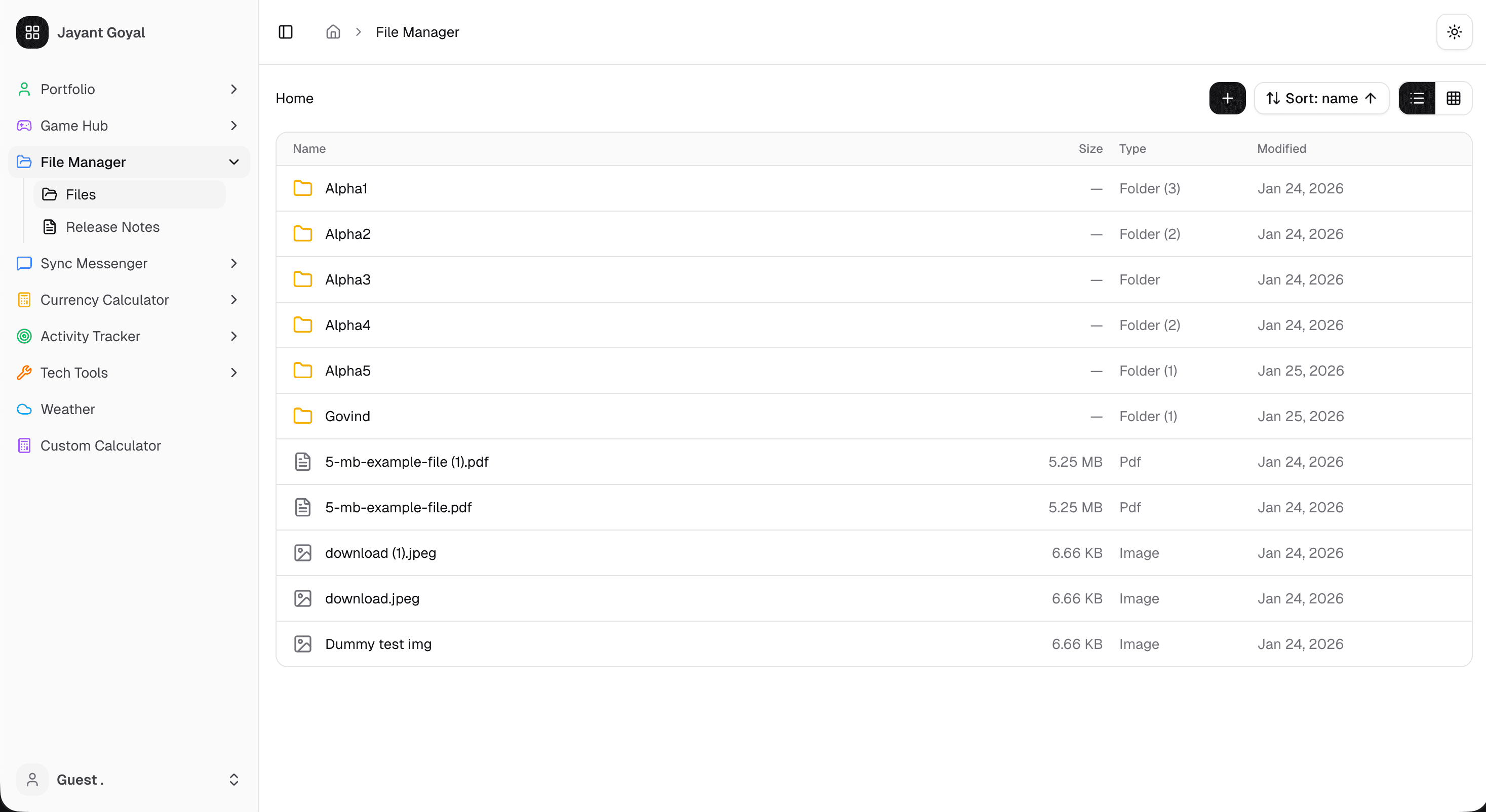
Task: Open the Portfolio menu item
Action: click(129, 89)
